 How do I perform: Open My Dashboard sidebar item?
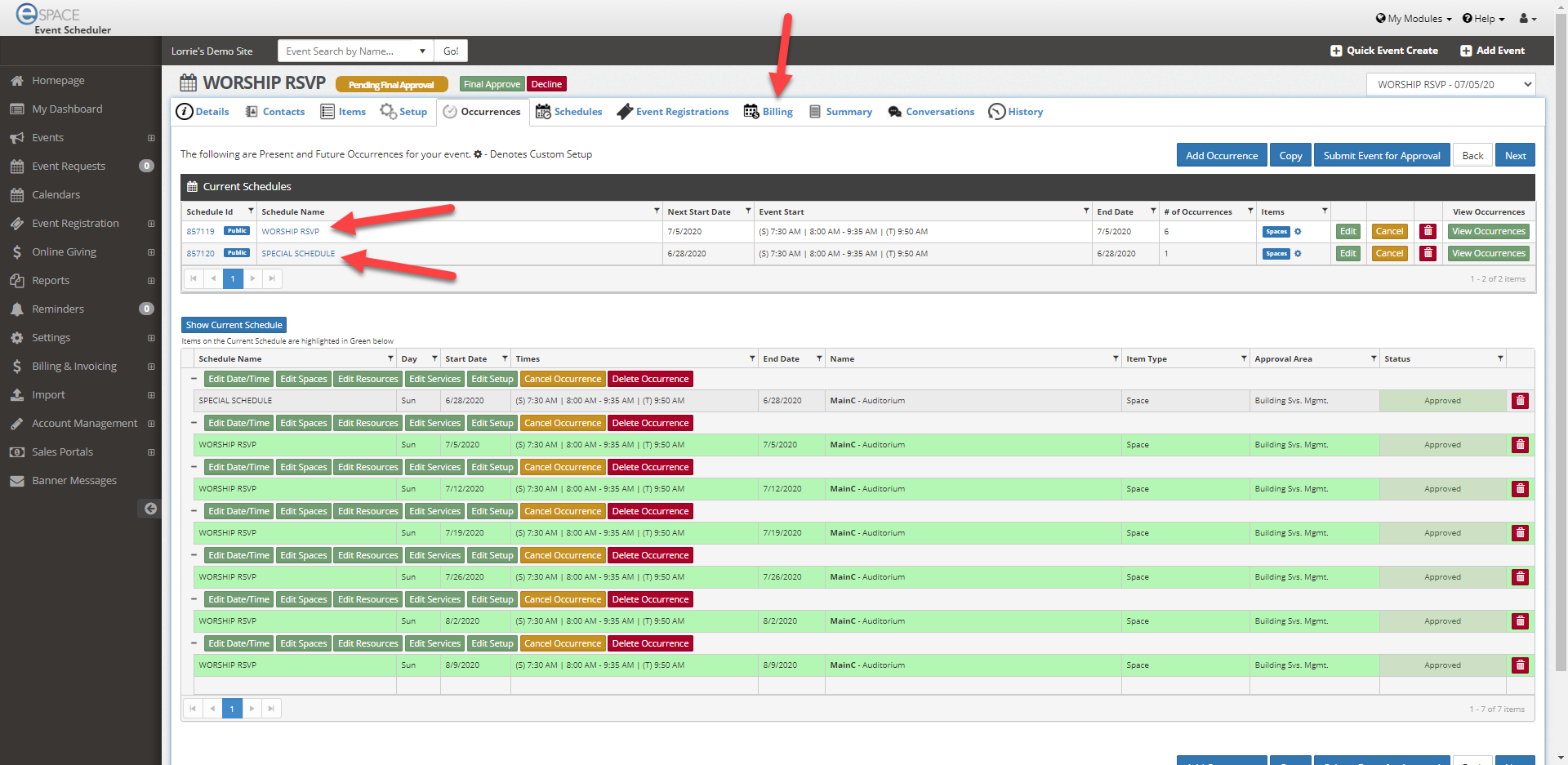tap(67, 109)
